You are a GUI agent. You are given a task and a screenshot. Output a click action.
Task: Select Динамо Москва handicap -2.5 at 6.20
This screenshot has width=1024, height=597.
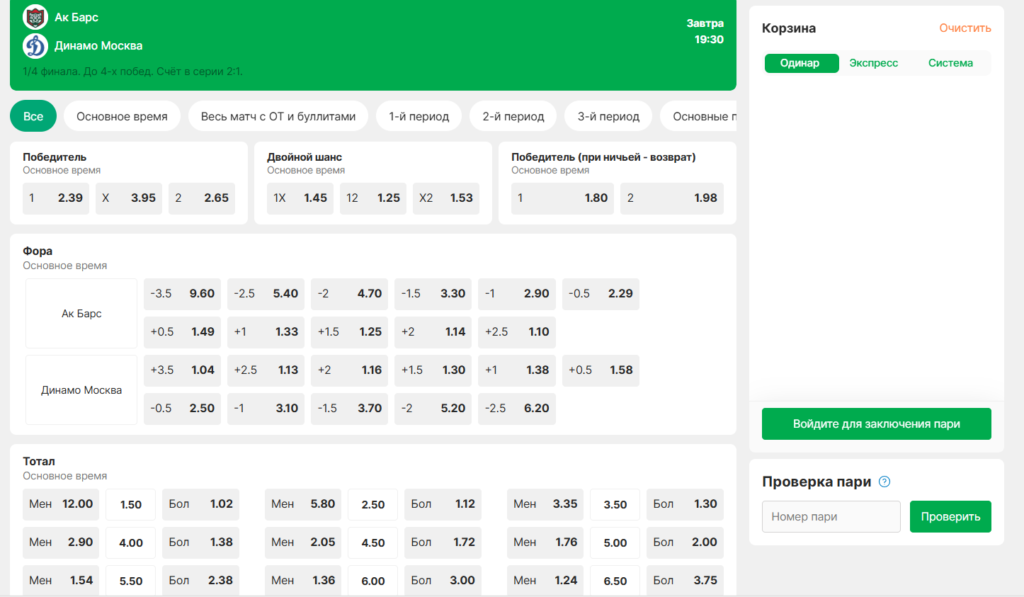pyautogui.click(x=517, y=408)
